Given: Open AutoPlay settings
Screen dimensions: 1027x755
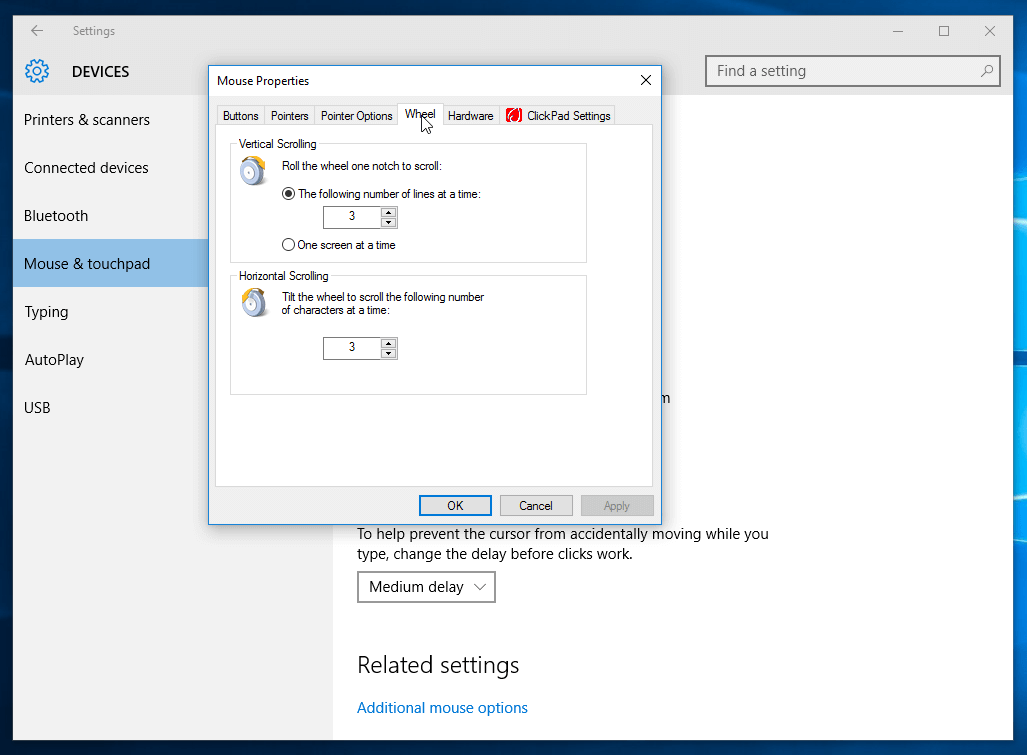Looking at the screenshot, I should tap(111, 359).
